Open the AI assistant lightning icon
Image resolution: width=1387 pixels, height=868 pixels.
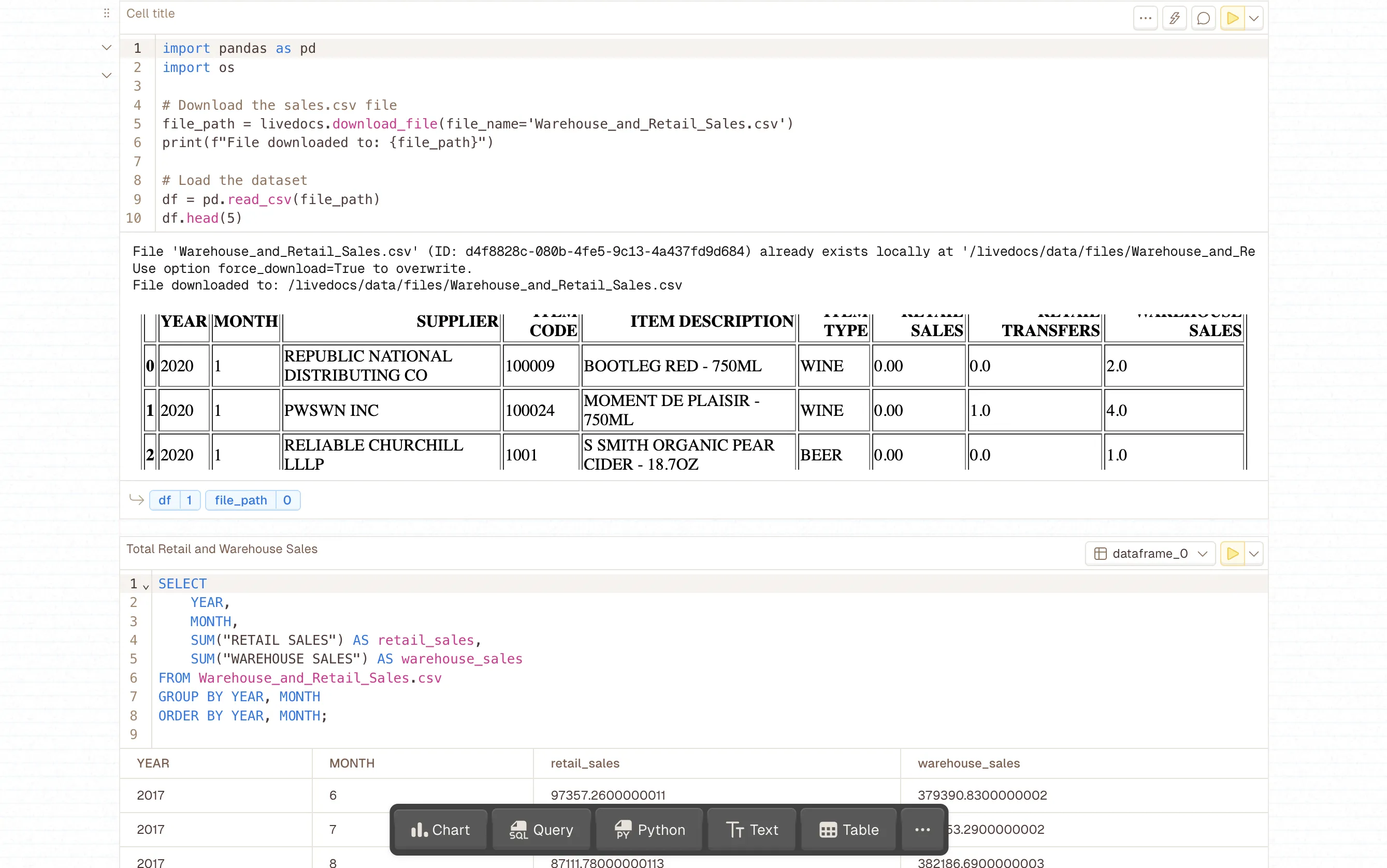point(1175,18)
